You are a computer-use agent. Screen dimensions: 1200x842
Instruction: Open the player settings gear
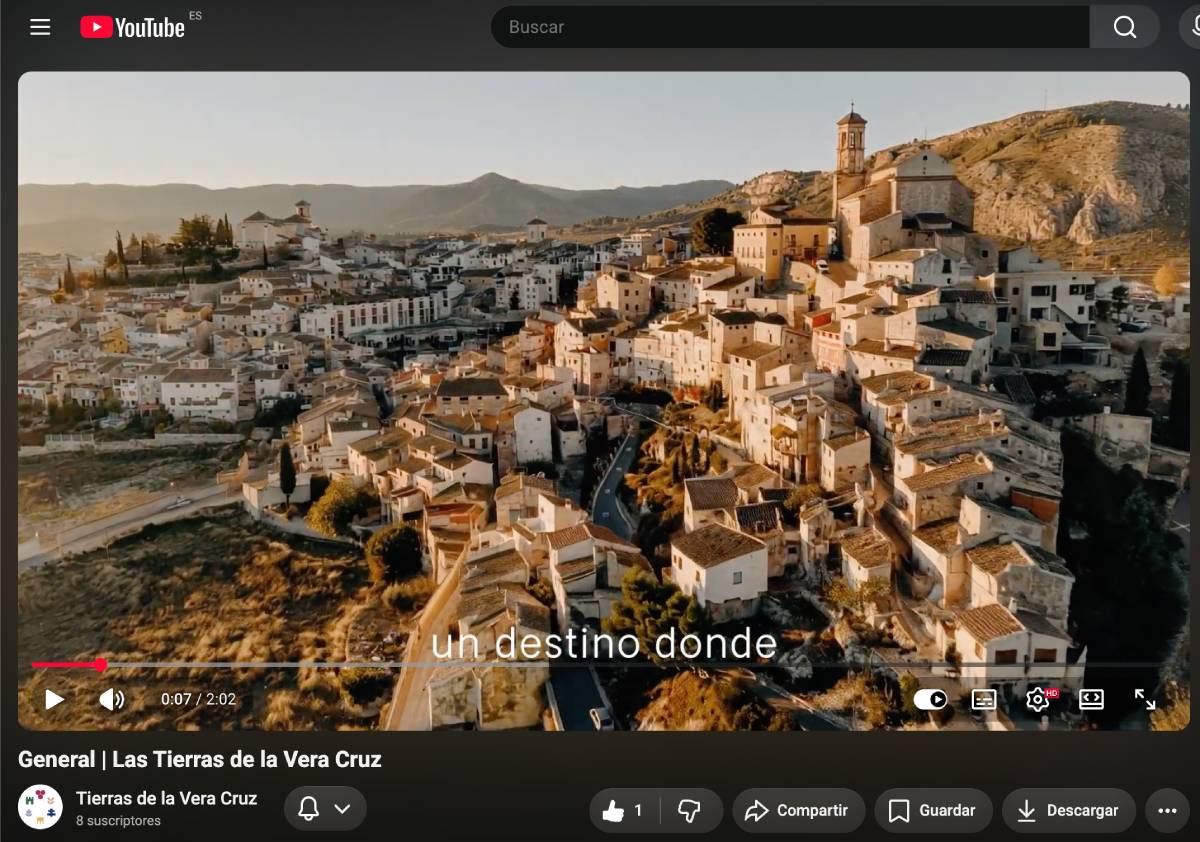1038,699
